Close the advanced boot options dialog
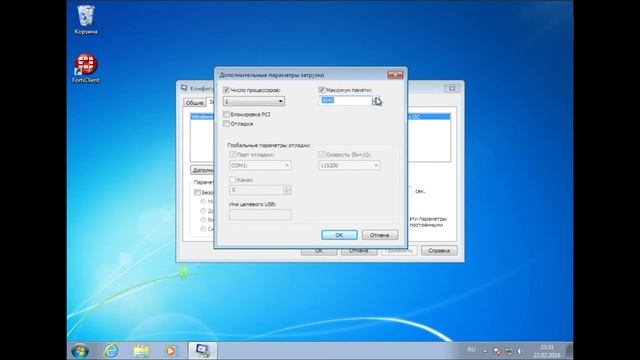The width and height of the screenshot is (640, 360). click(x=395, y=75)
